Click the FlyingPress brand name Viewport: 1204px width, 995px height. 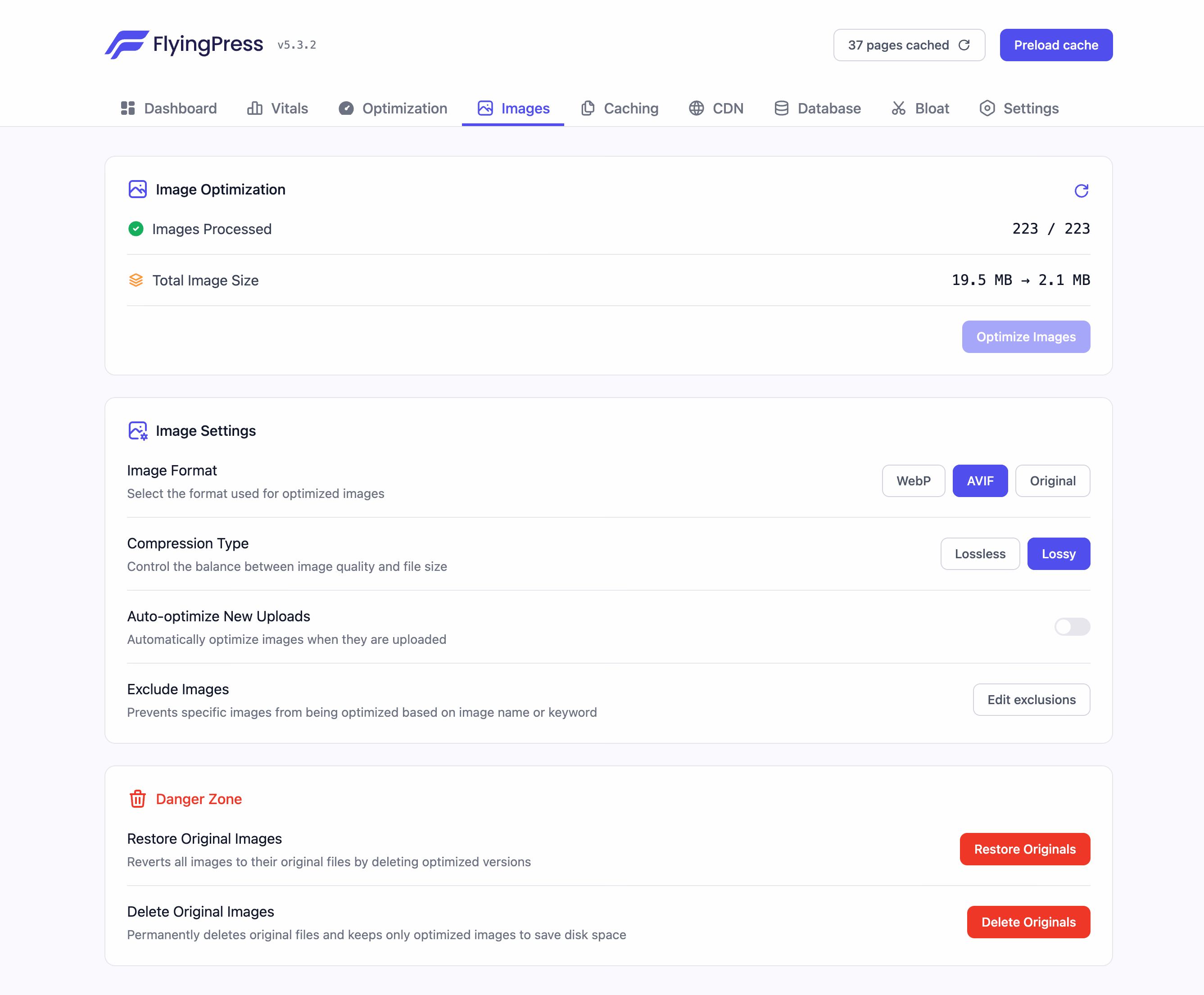[x=208, y=44]
